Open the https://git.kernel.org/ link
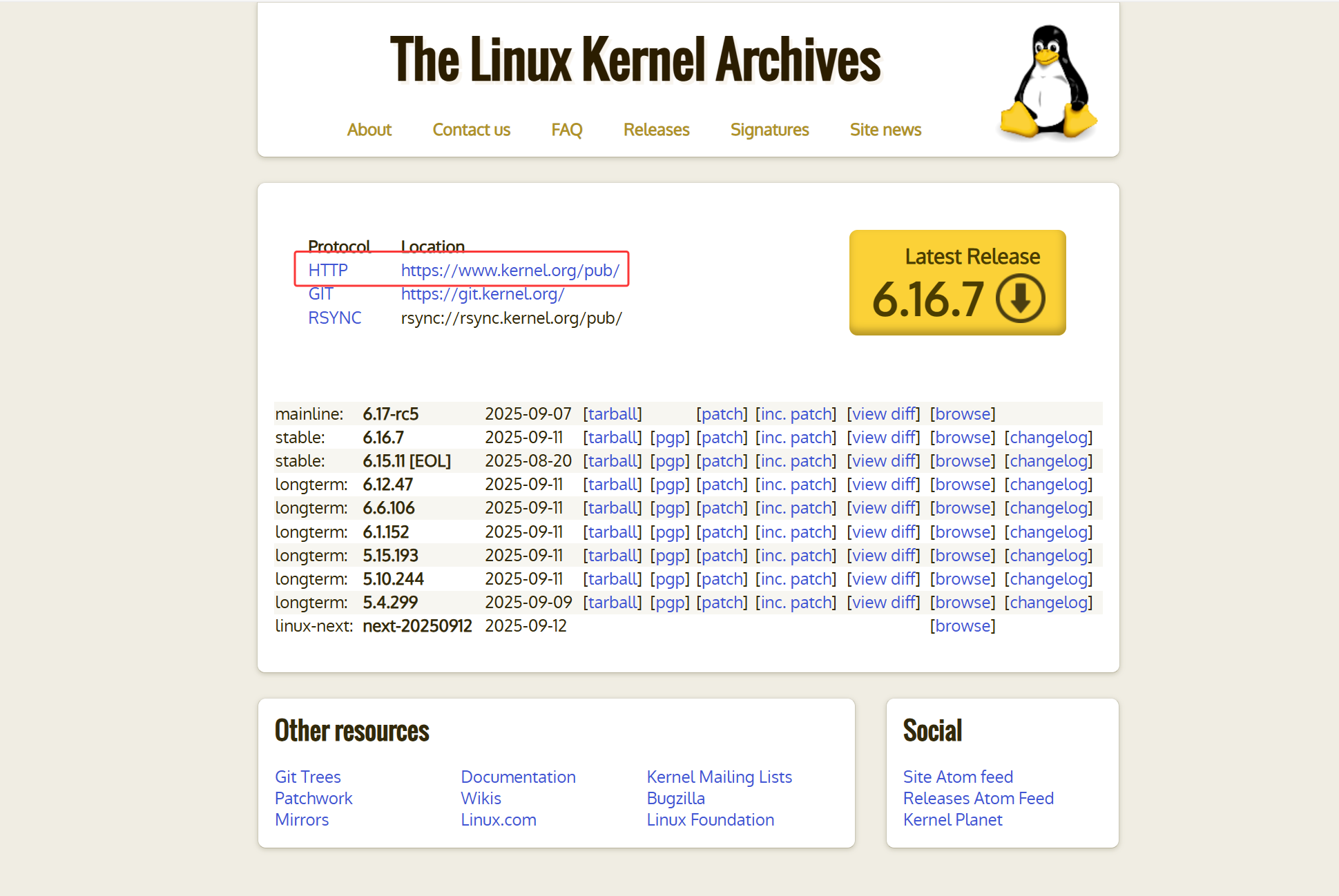This screenshot has width=1339, height=896. coord(483,293)
